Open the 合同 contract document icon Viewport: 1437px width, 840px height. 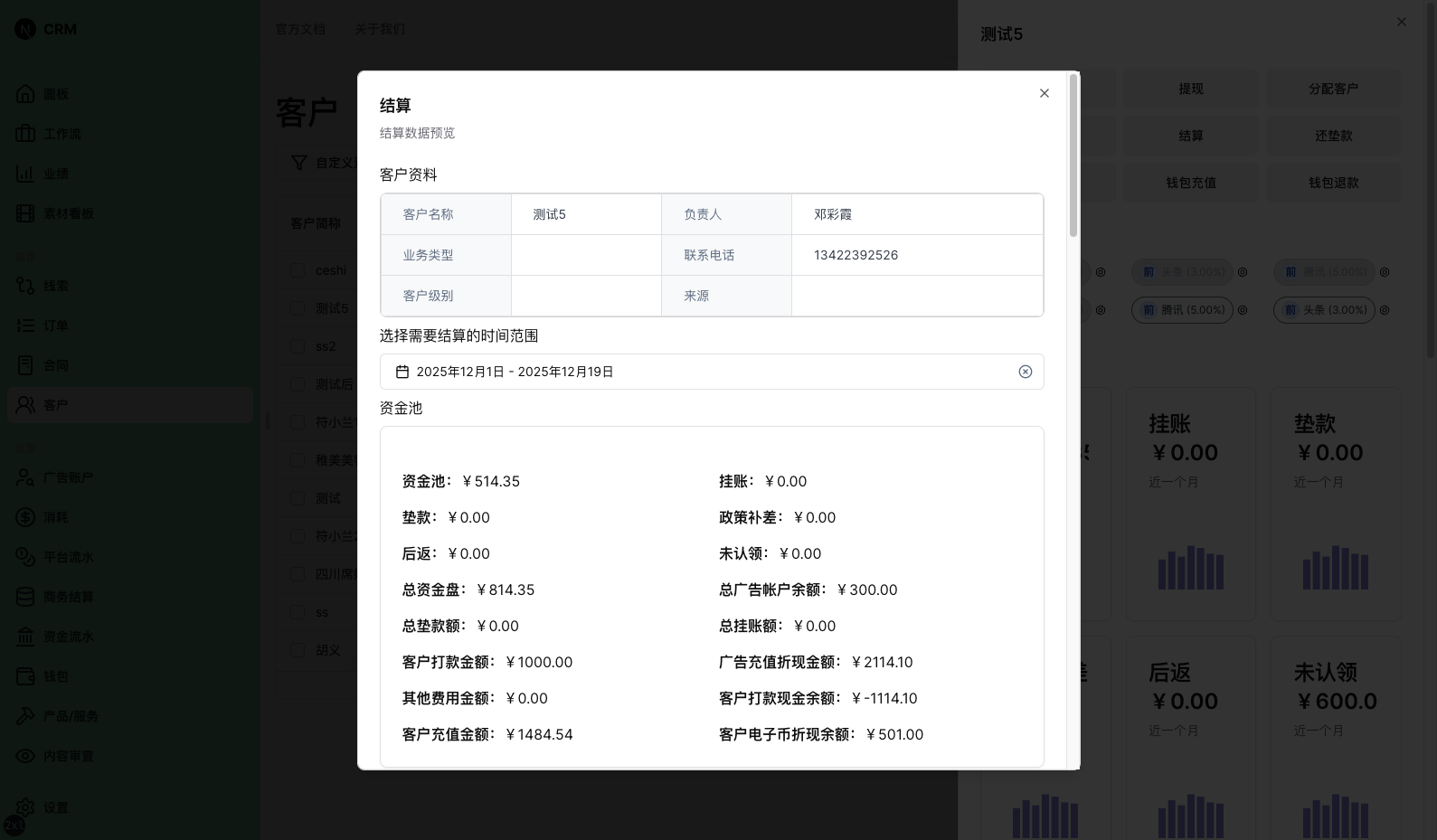click(x=25, y=365)
